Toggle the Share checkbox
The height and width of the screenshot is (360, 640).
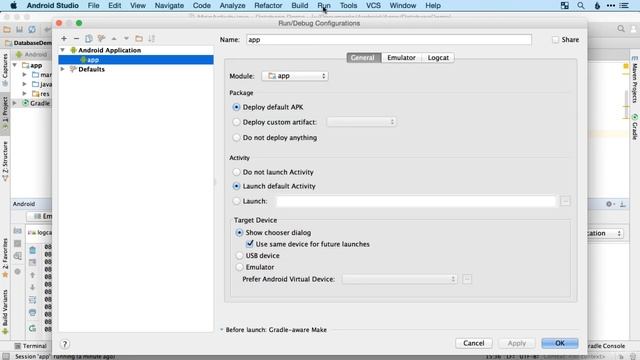[x=555, y=40]
